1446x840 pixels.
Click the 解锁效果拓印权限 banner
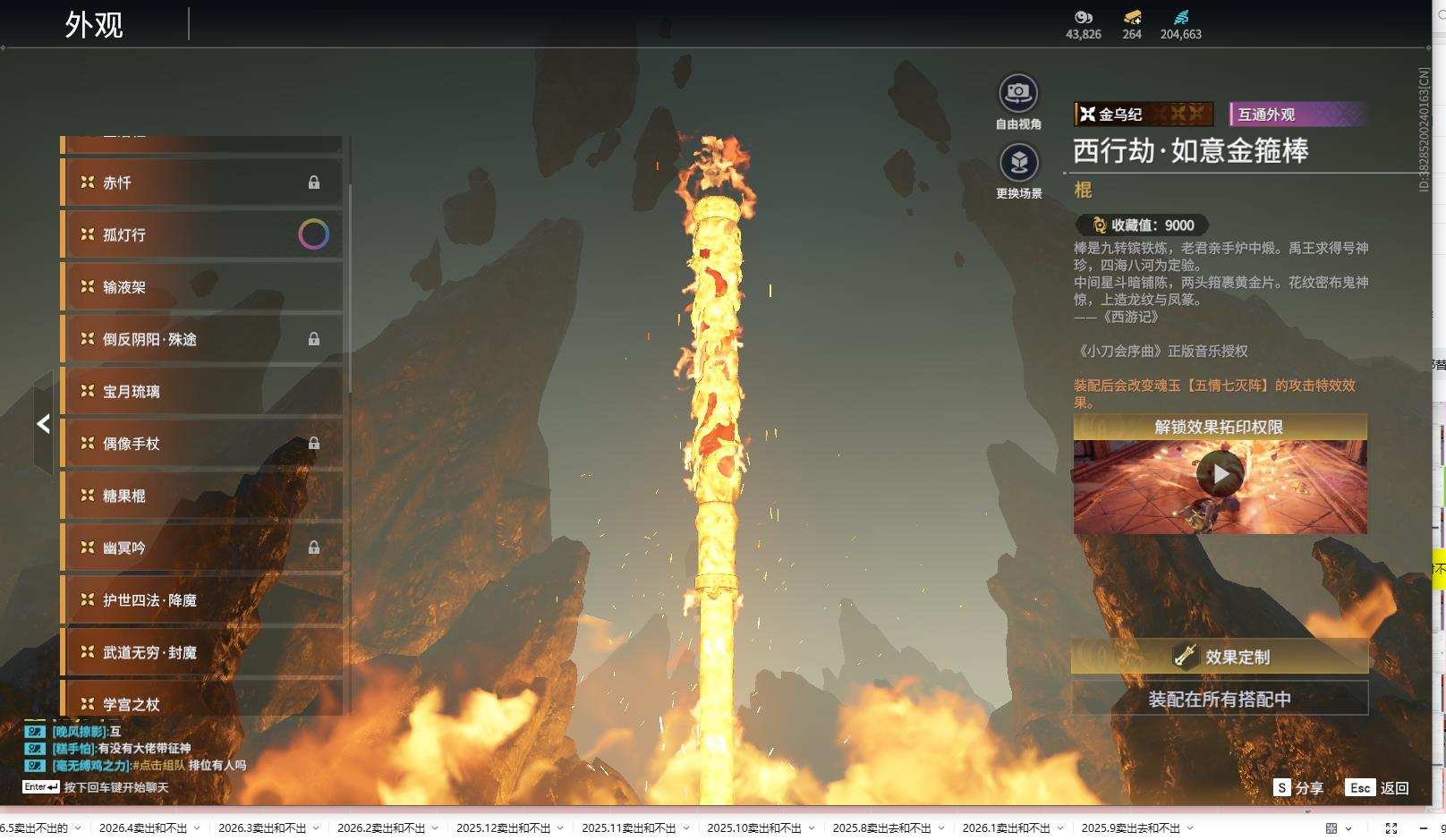click(1221, 427)
